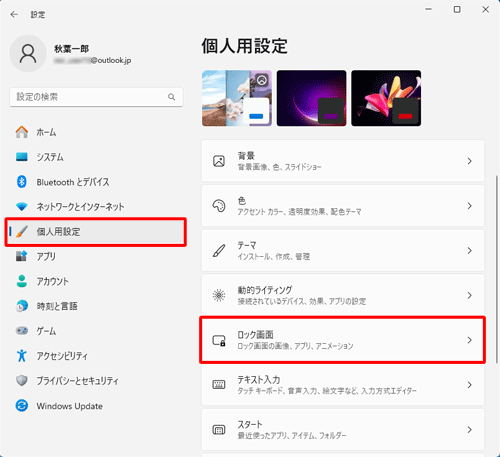The height and width of the screenshot is (457, 500).
Task: Open ネットワークとインターネット category
Action: (96, 207)
